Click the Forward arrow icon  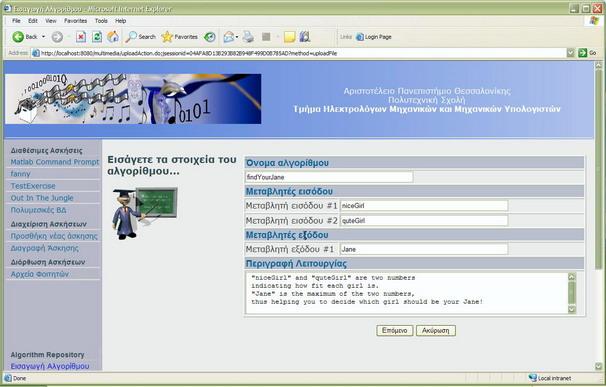57,37
